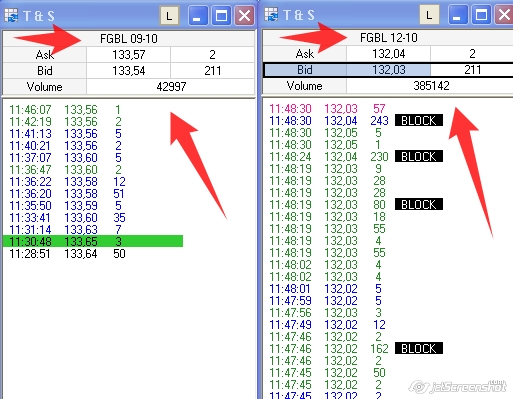
Task: Click Volume value 42997
Action: (171, 87)
